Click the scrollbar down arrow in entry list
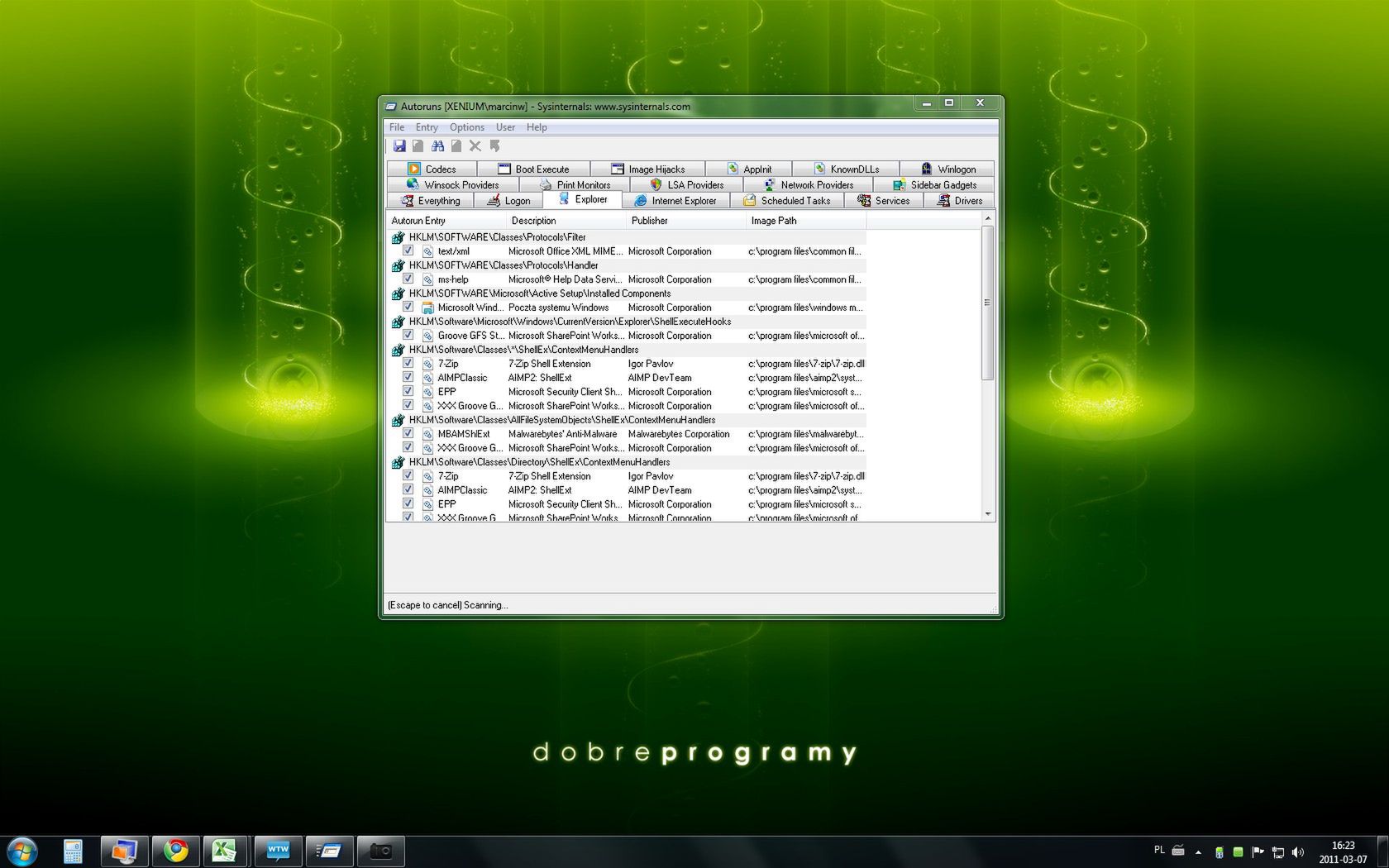Image resolution: width=1389 pixels, height=868 pixels. [x=987, y=513]
